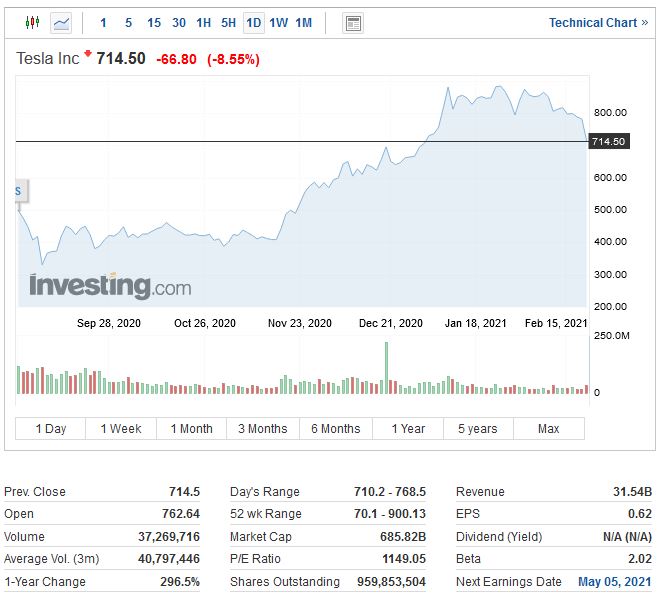Click the Investing.com logo watermark

click(x=110, y=286)
